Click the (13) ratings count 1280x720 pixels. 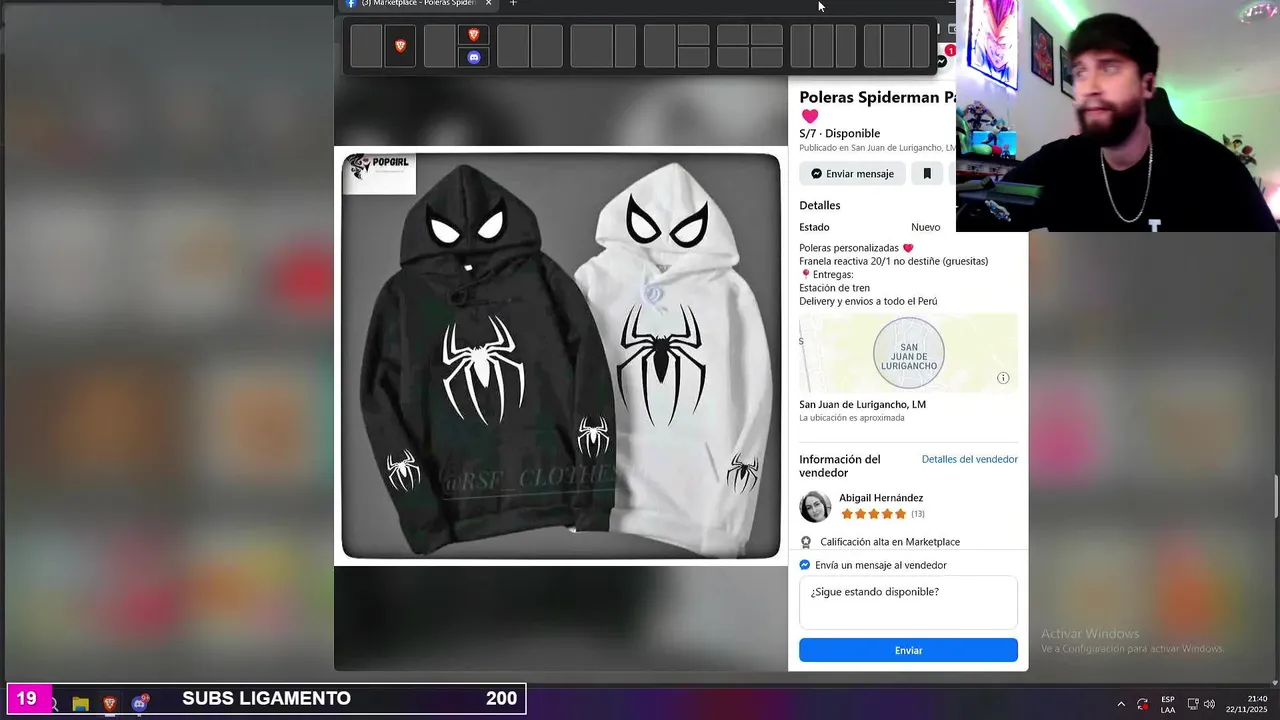[918, 514]
